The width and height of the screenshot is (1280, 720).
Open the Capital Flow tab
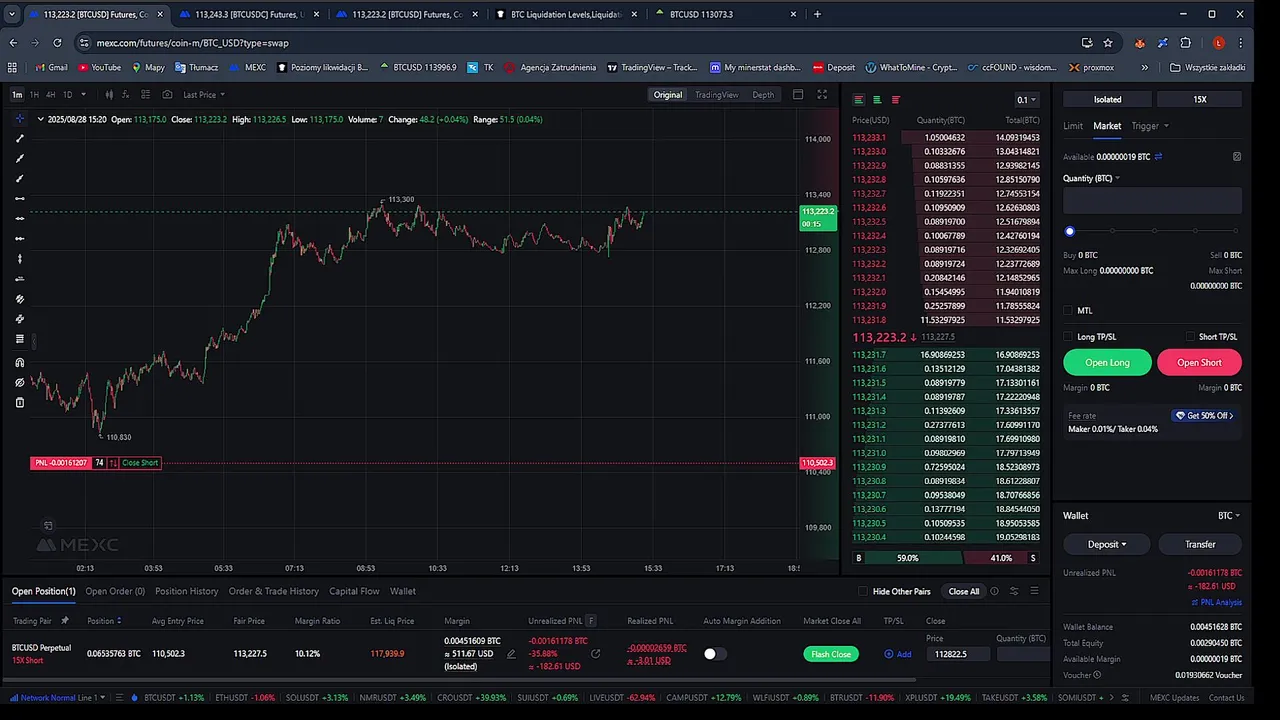click(x=354, y=591)
